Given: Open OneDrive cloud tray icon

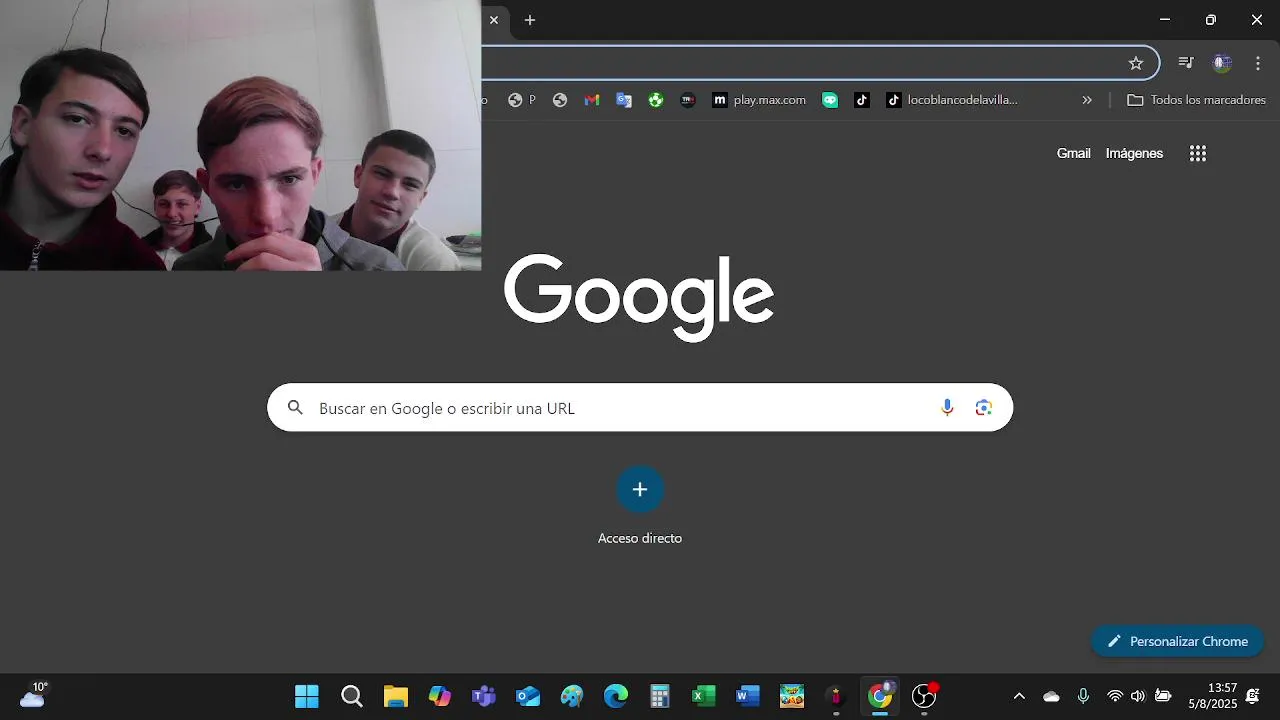Looking at the screenshot, I should (1051, 696).
